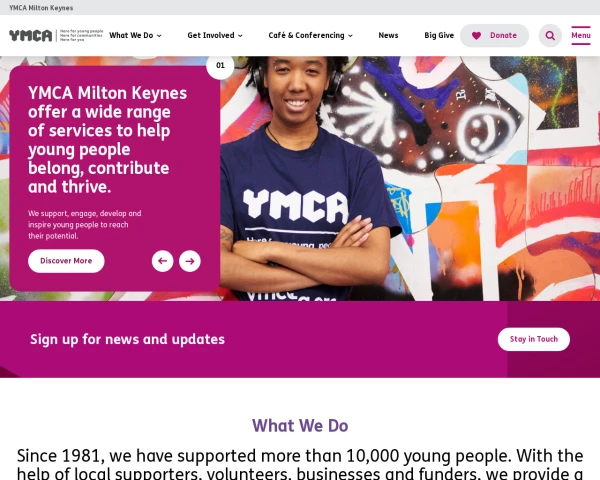Open the search magnifier icon
The width and height of the screenshot is (600, 480).
coord(550,36)
